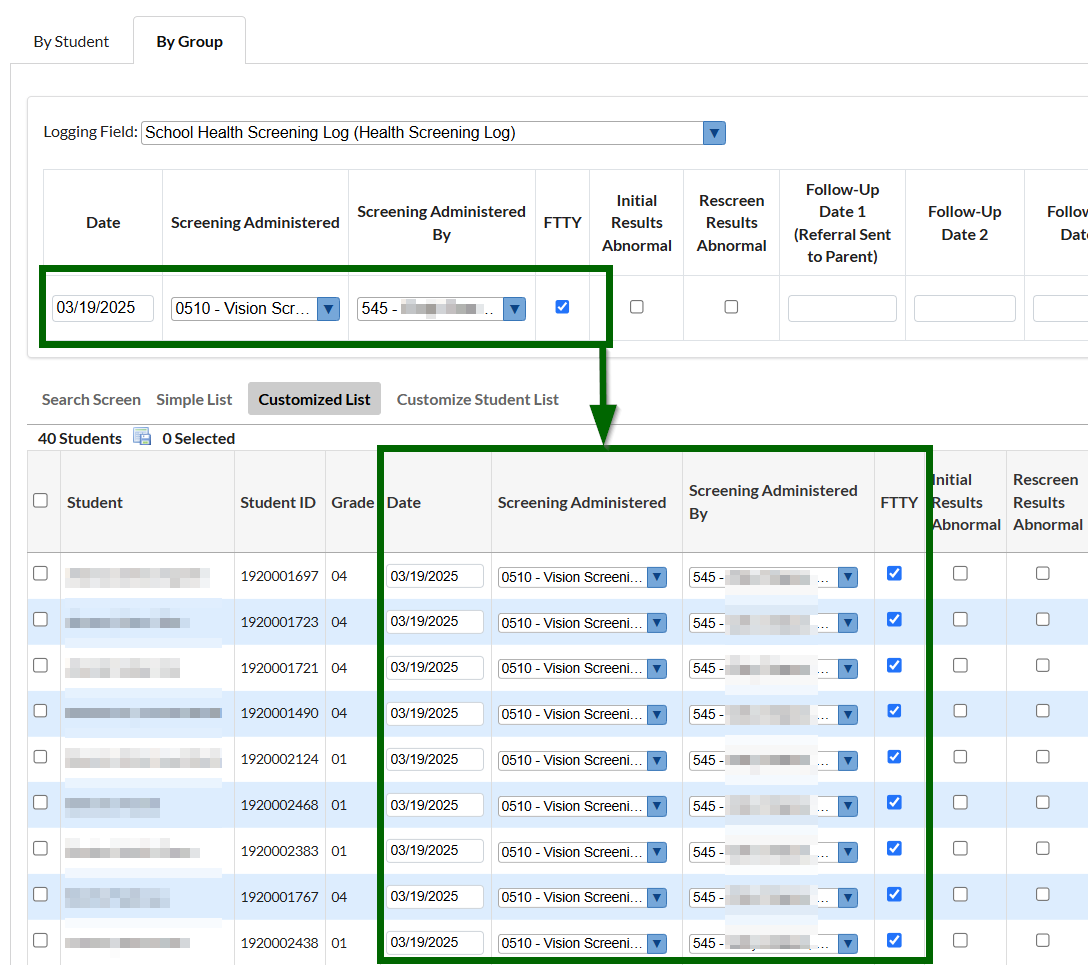Select student row 1920001697 checkbox

point(40,573)
